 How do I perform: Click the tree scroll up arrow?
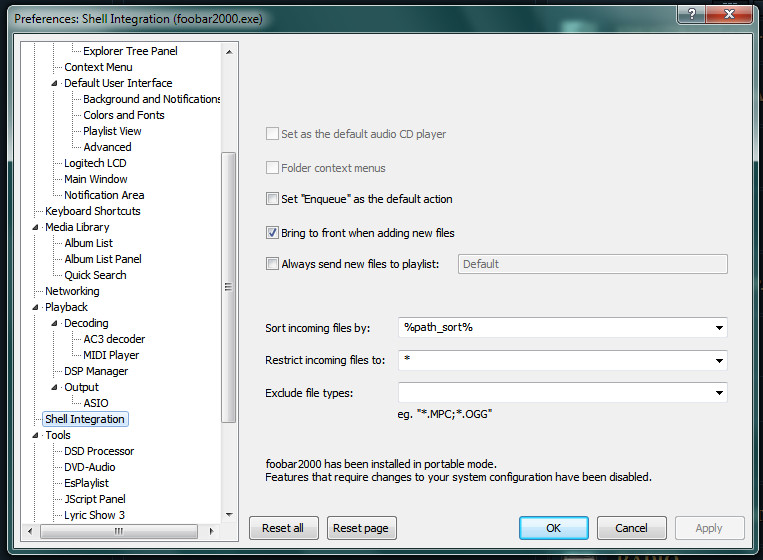tap(229, 52)
